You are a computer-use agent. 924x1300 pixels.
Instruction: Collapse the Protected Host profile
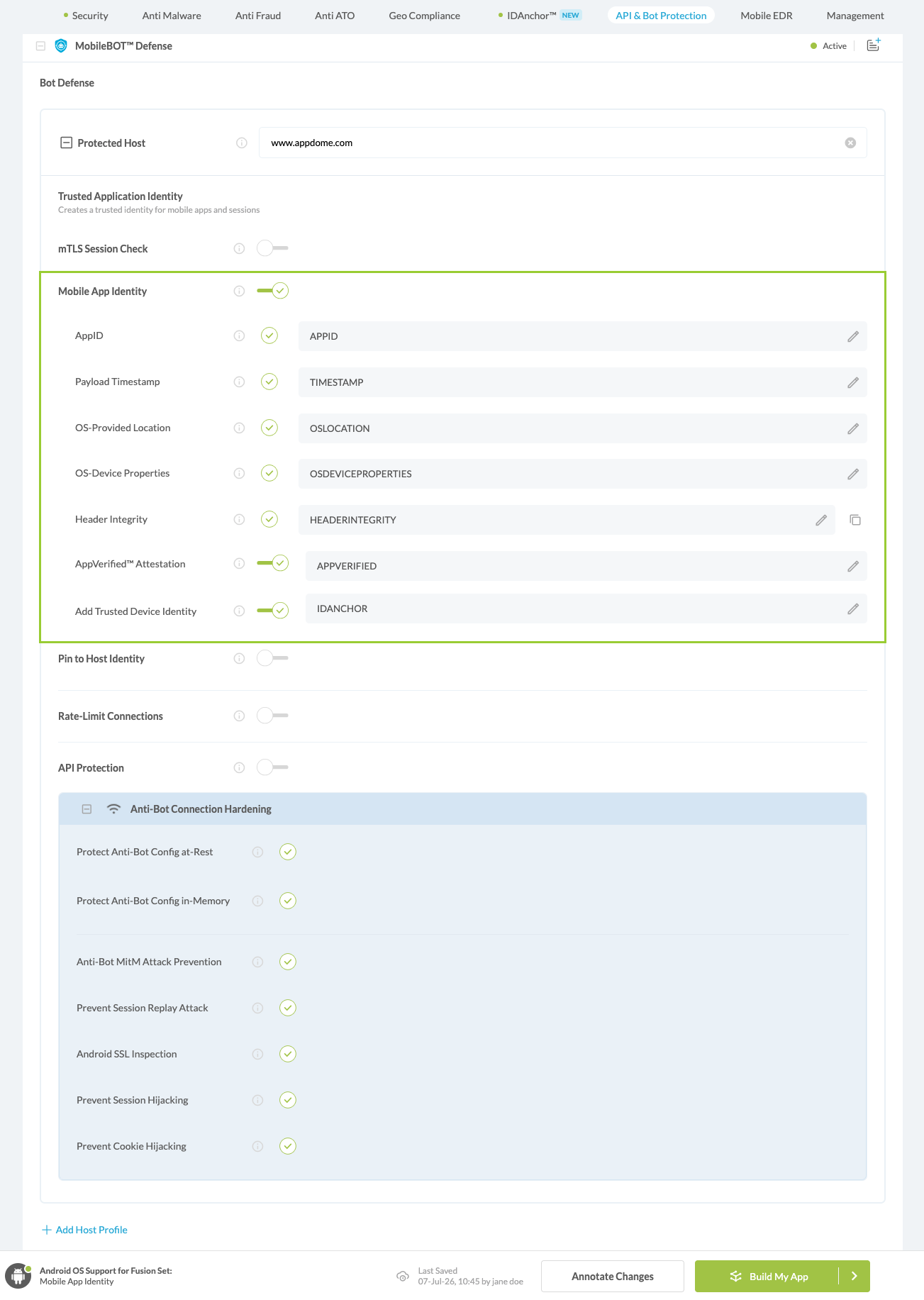pyautogui.click(x=66, y=143)
